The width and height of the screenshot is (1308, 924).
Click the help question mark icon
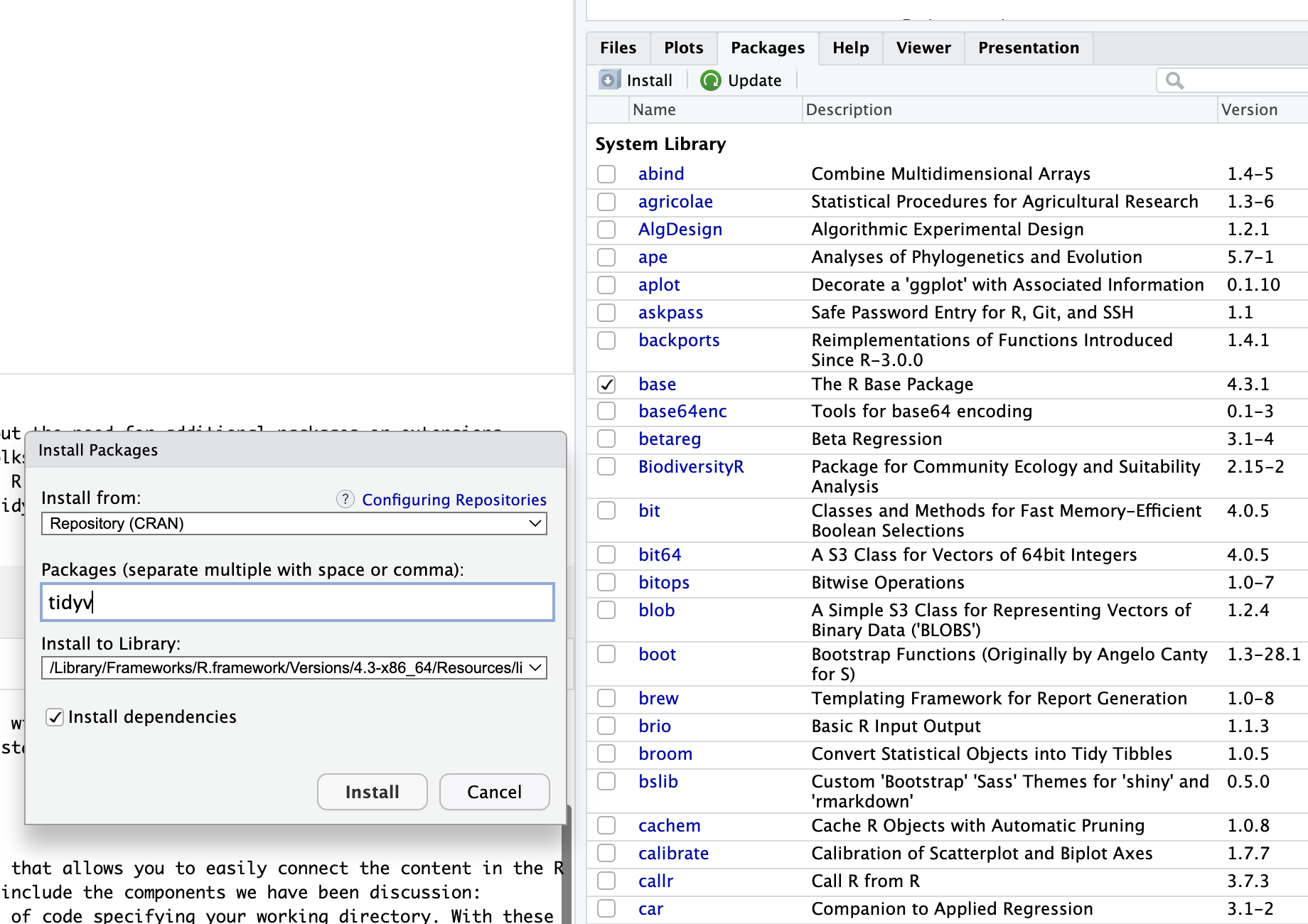click(345, 499)
